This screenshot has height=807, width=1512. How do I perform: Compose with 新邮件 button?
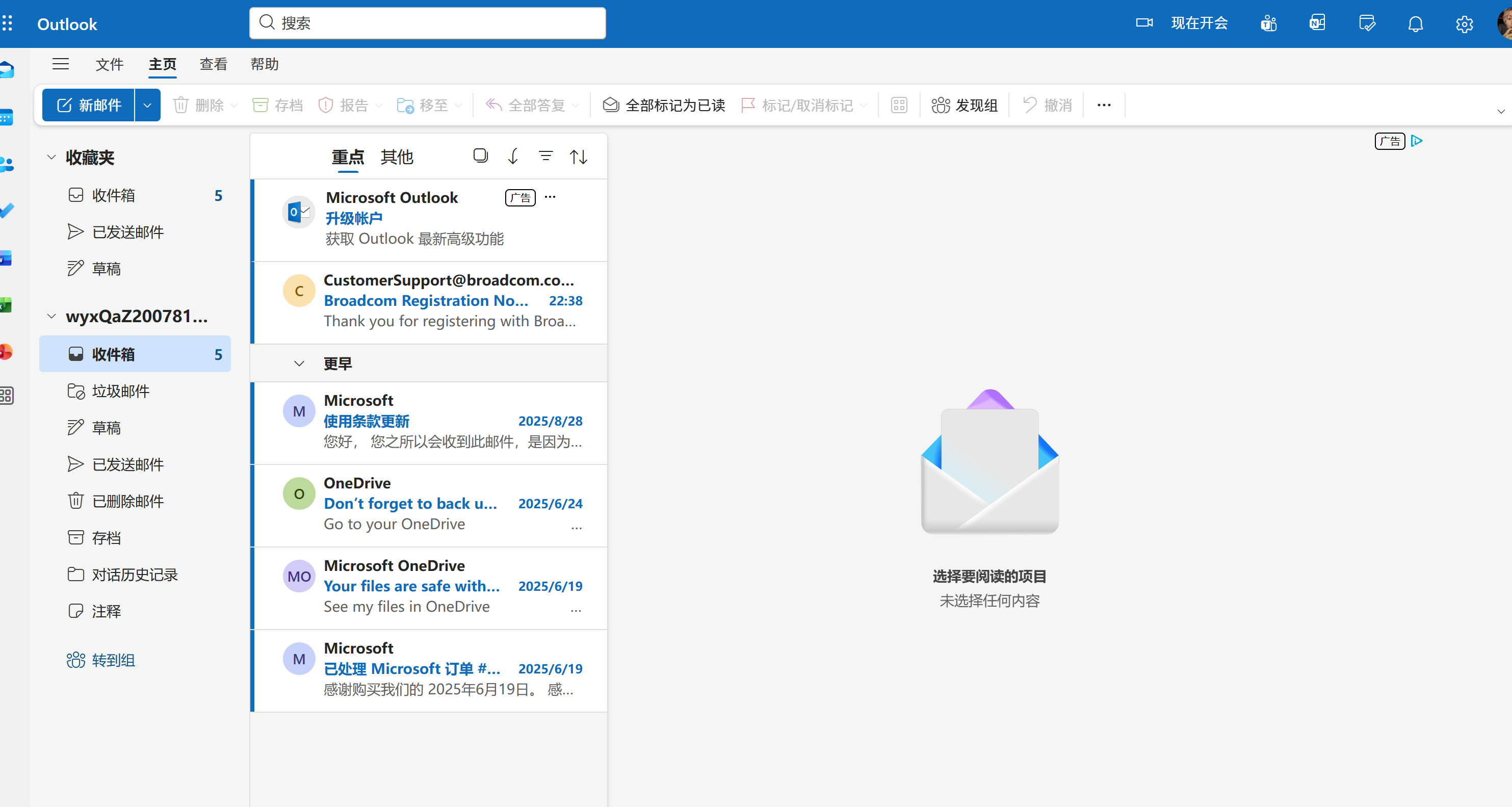89,105
